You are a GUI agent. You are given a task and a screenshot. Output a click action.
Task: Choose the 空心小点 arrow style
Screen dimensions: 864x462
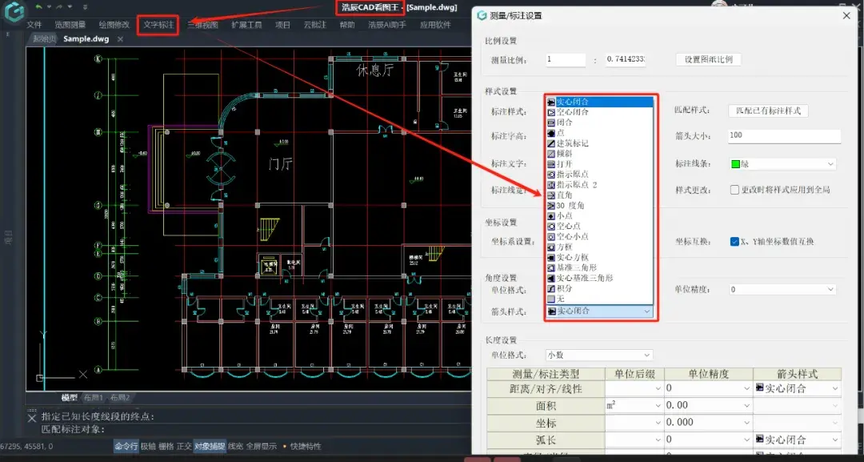pos(600,237)
